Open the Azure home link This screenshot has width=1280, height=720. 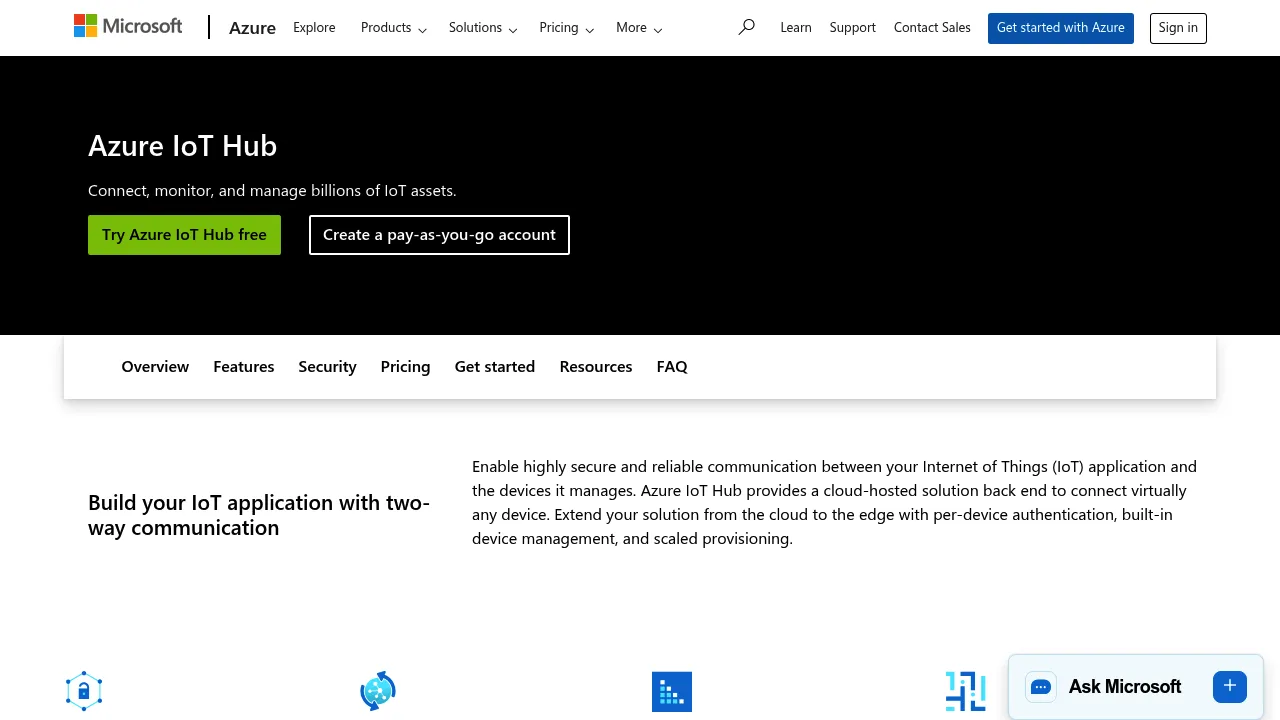point(252,28)
